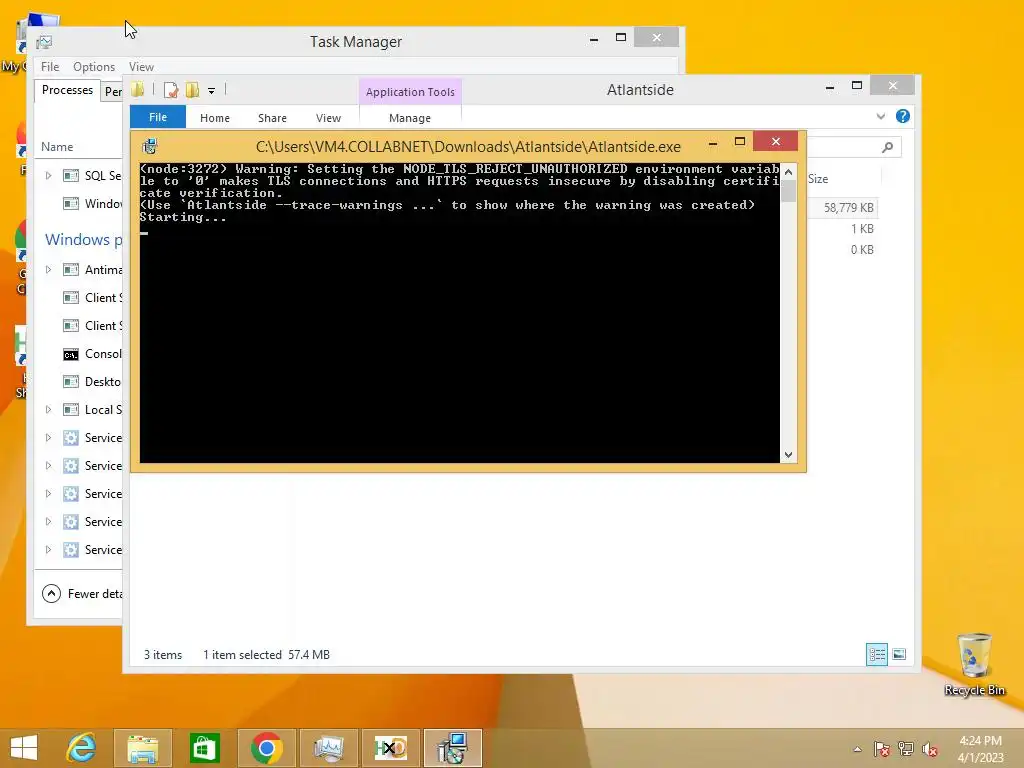Click the Action Center flag tray icon
1024x768 pixels.
click(882, 748)
